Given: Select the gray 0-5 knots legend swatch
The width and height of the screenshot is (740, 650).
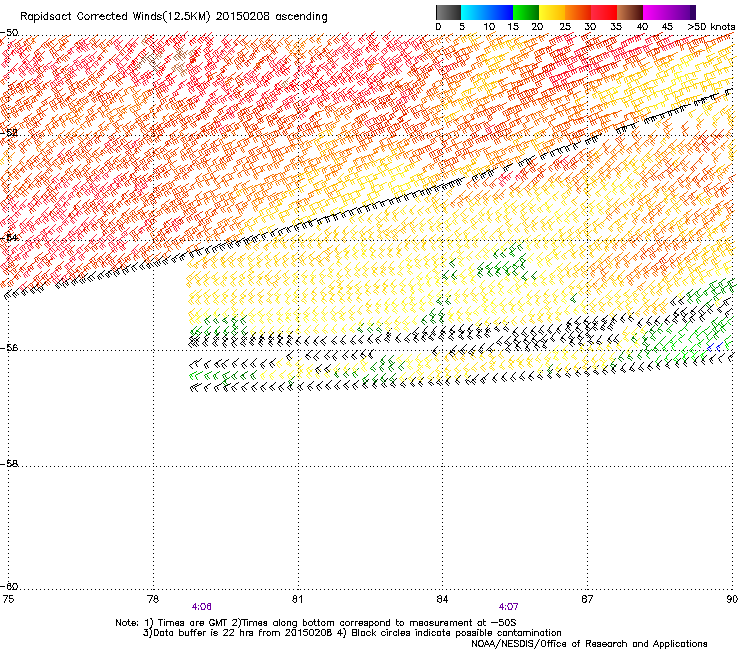Looking at the screenshot, I should click(x=448, y=12).
